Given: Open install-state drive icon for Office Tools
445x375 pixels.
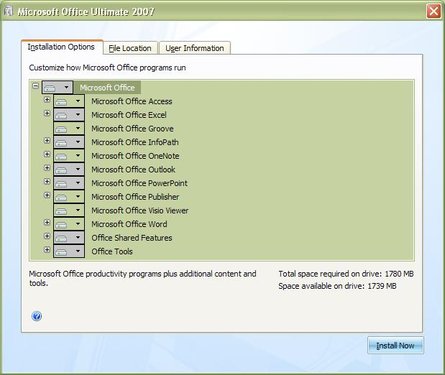Looking at the screenshot, I should pyautogui.click(x=61, y=252).
